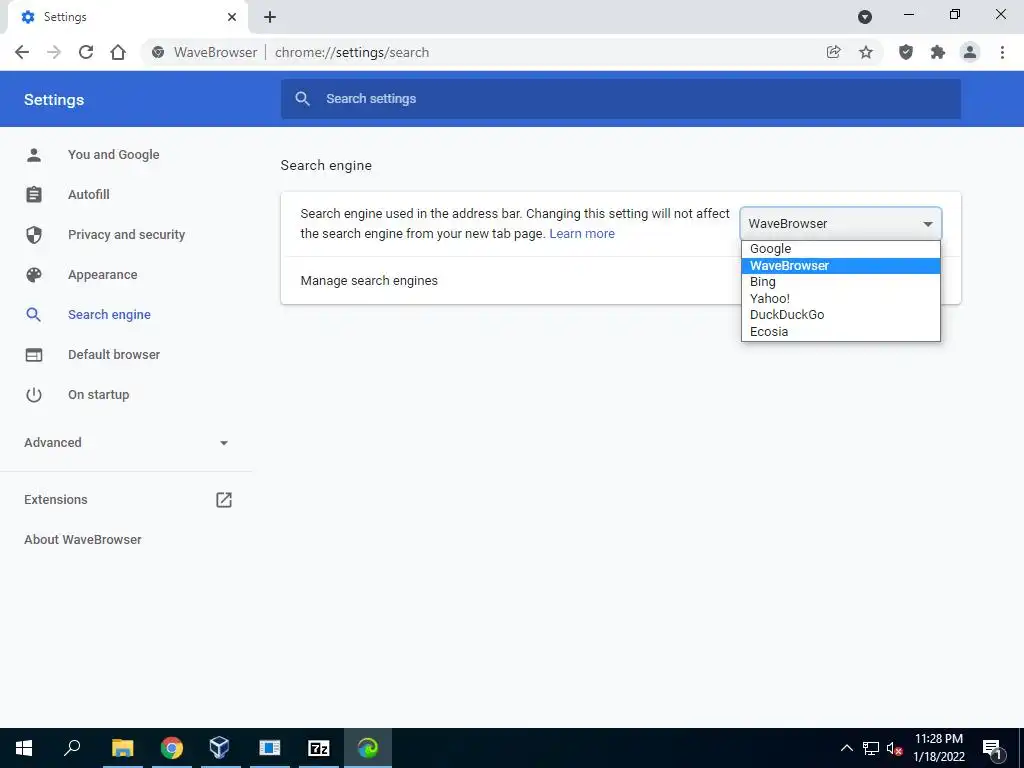Click the site info icon beside WaveBrowser
This screenshot has height=768, width=1024.
pyautogui.click(x=158, y=52)
